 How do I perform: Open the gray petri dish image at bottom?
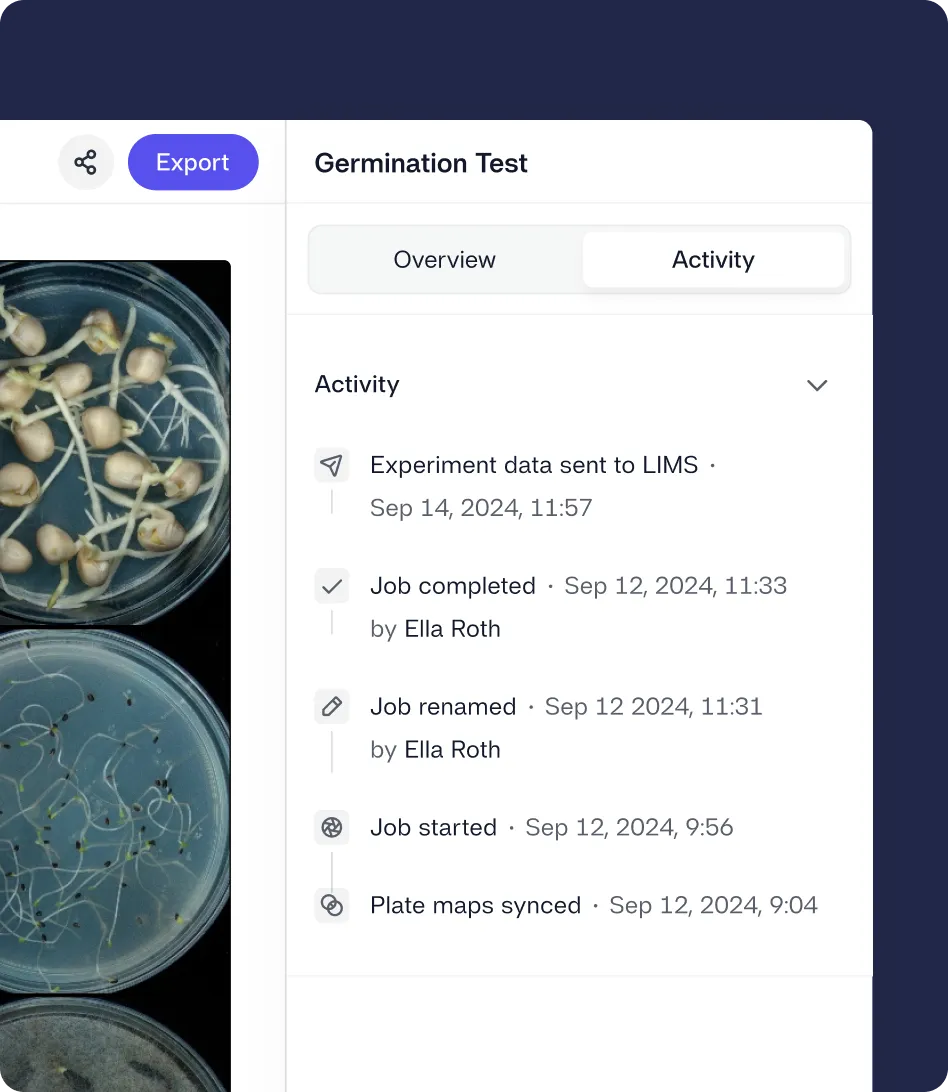[115, 1045]
